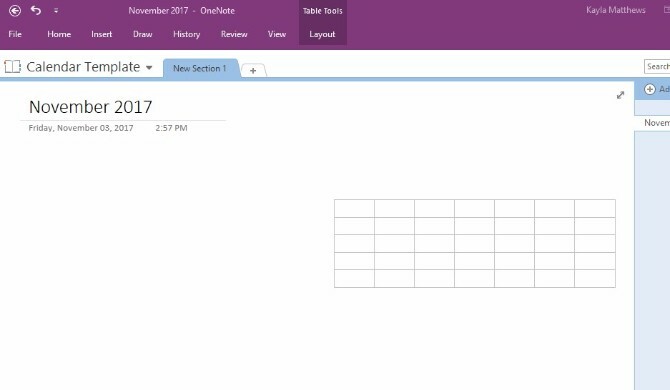Add a new section with plus tab
Viewport: 670px width, 390px height.
coord(253,70)
